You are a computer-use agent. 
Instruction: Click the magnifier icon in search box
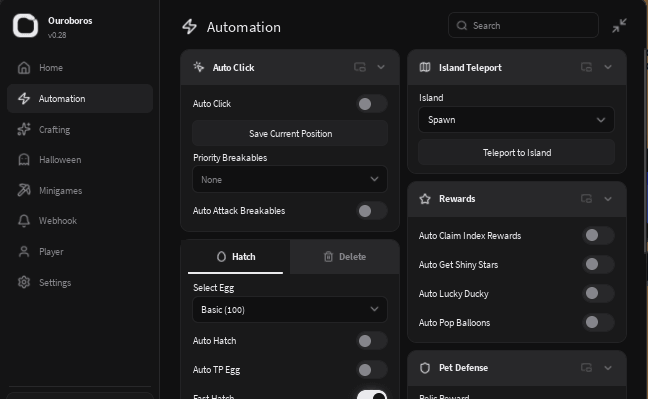click(x=462, y=26)
